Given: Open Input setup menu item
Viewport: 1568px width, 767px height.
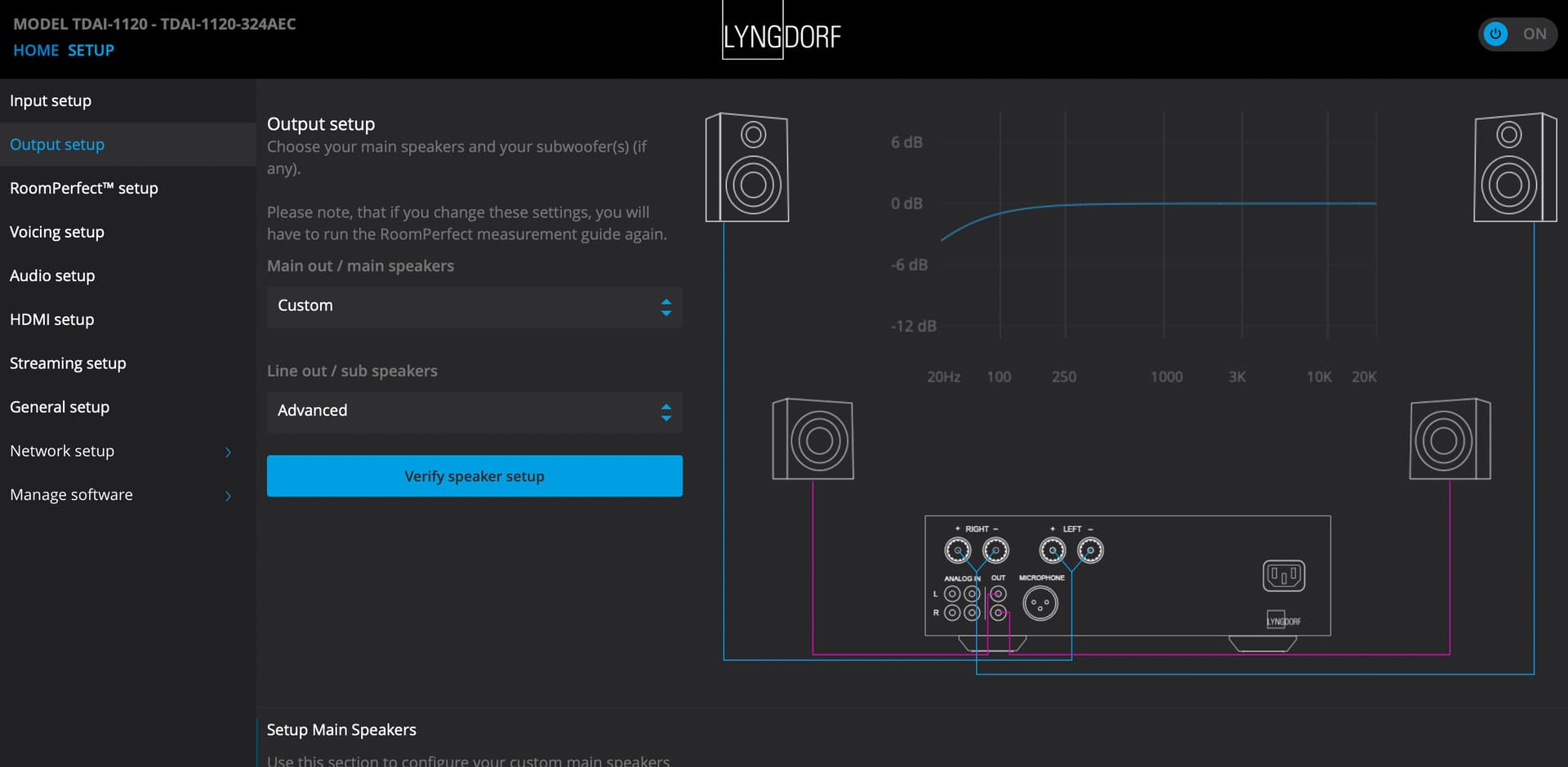Looking at the screenshot, I should pos(127,100).
